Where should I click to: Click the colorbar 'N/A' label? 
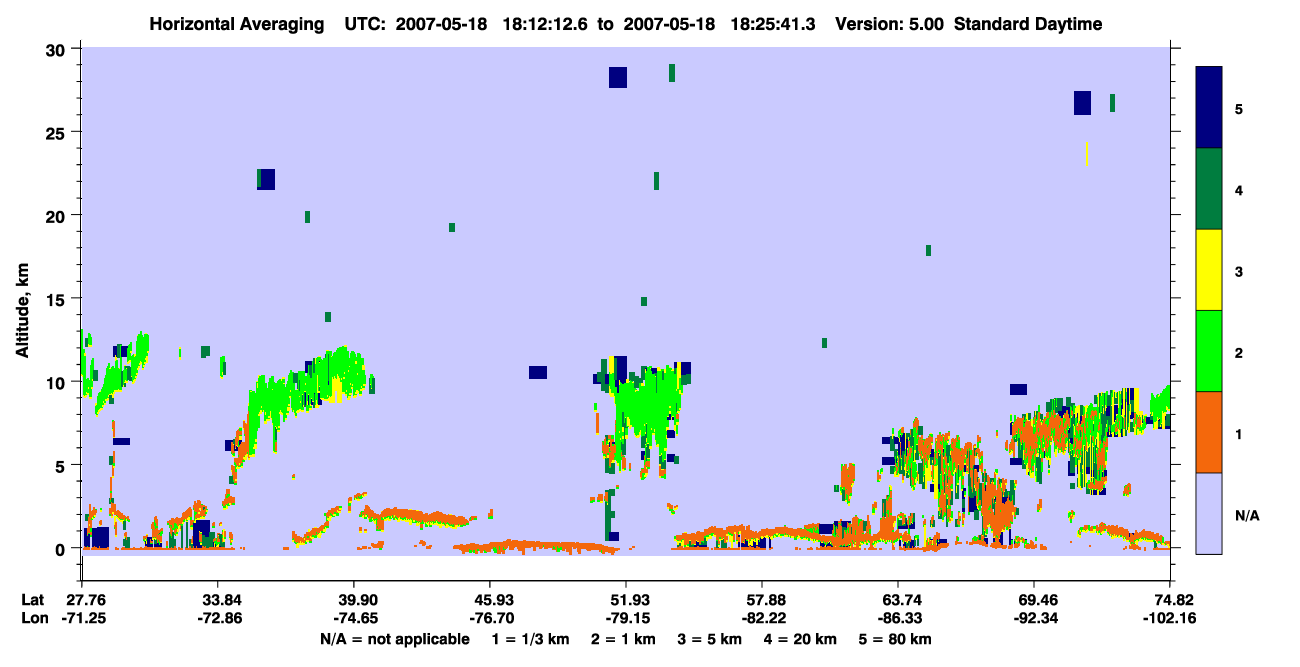[x=1247, y=516]
